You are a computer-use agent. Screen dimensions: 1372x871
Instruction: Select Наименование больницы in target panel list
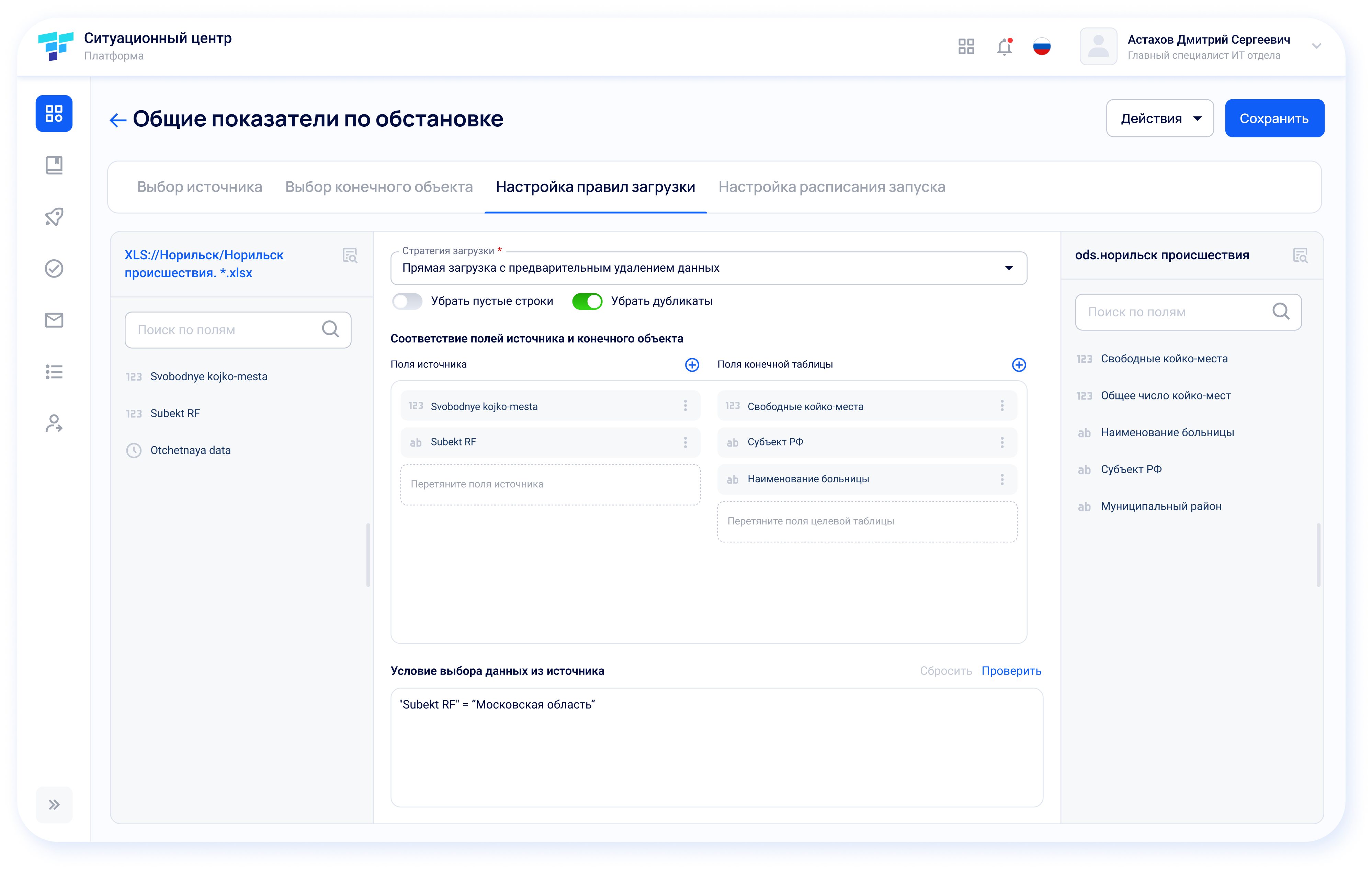point(1156,433)
